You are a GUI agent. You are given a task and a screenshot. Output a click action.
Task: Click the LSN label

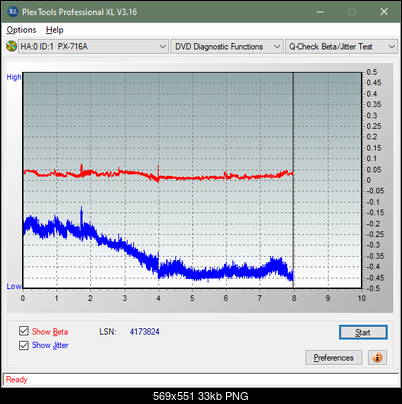tap(108, 332)
